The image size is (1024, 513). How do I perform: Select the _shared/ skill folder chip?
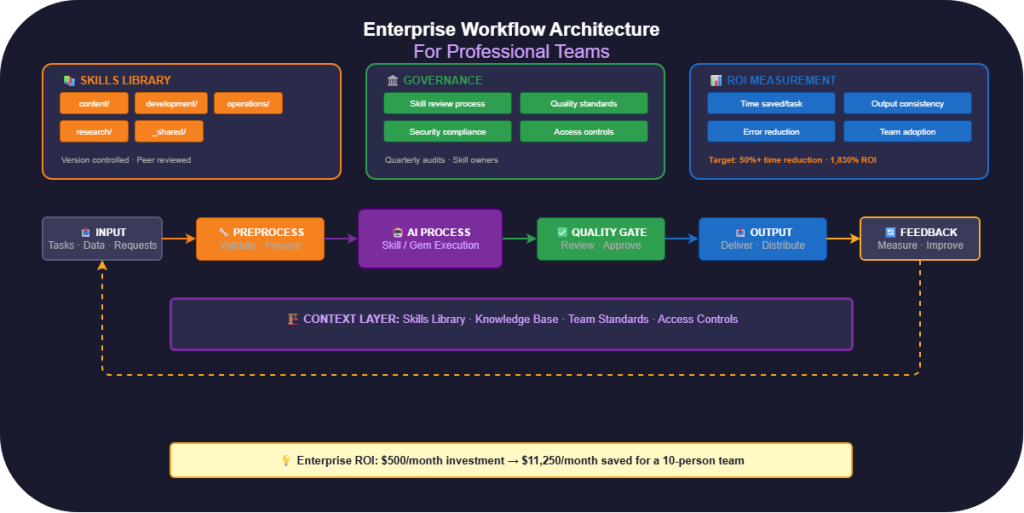169,131
